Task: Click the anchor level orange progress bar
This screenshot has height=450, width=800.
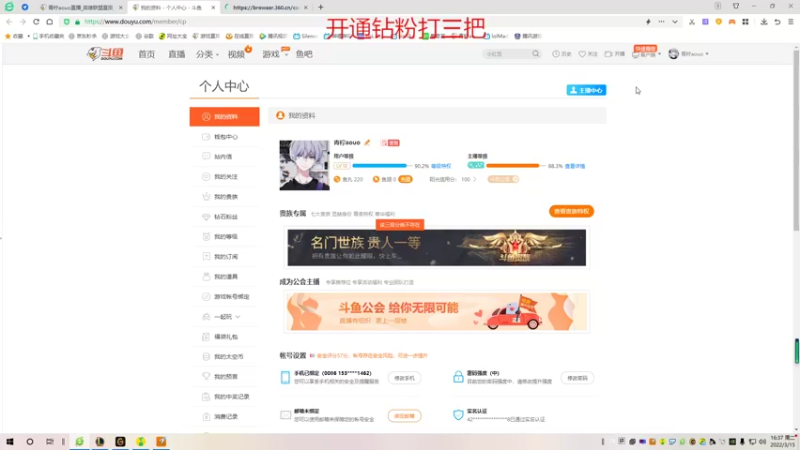Action: [x=515, y=166]
